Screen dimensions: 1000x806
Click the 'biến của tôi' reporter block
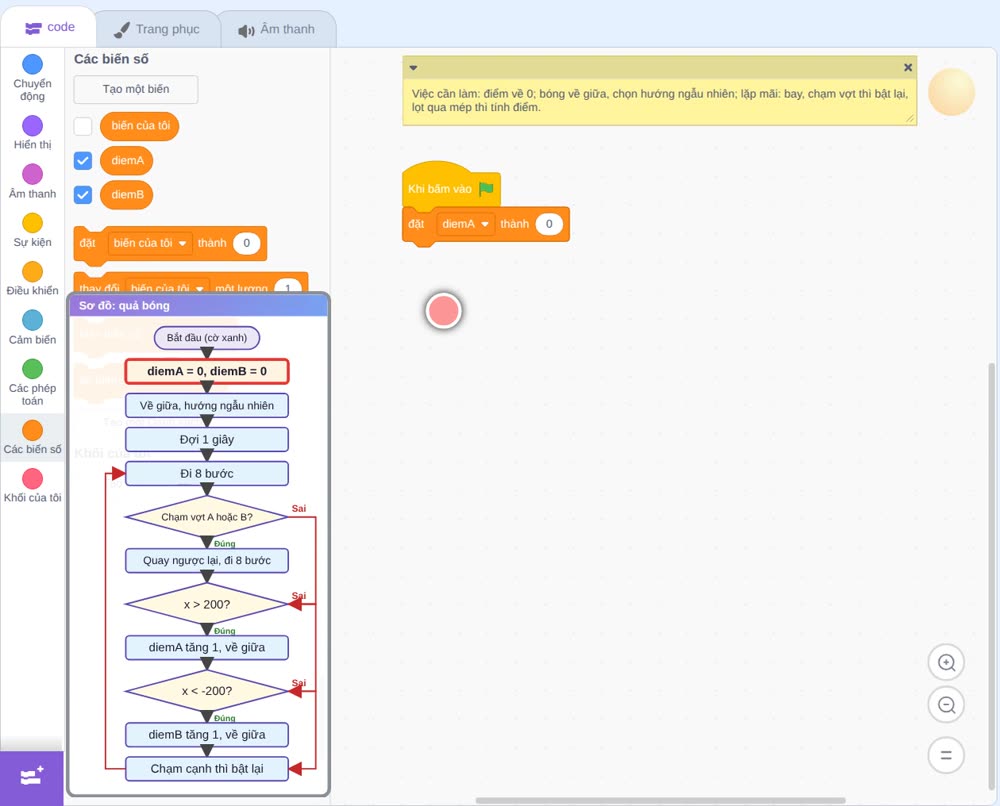click(x=140, y=126)
